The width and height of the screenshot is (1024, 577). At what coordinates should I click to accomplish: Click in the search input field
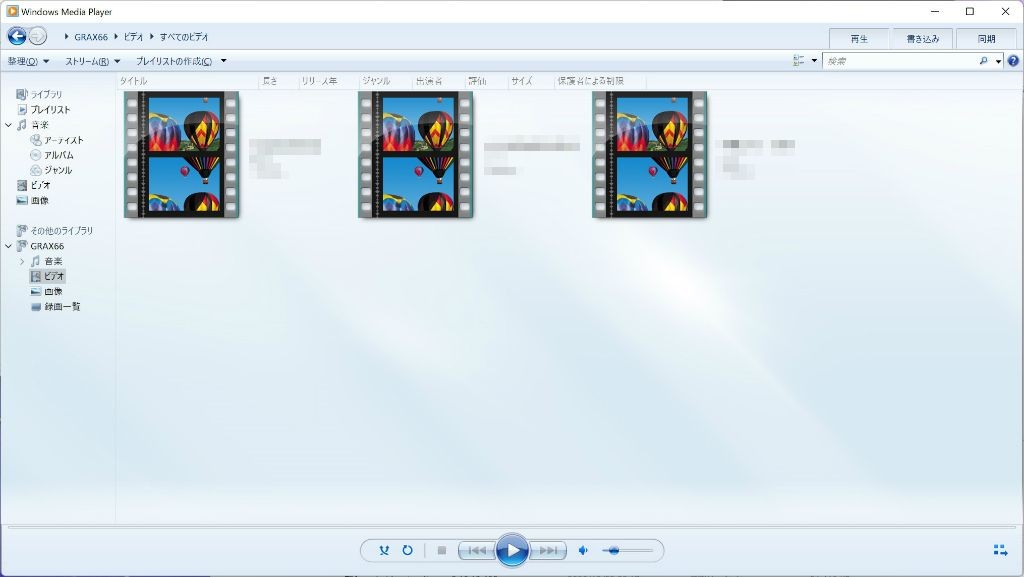tap(900, 61)
